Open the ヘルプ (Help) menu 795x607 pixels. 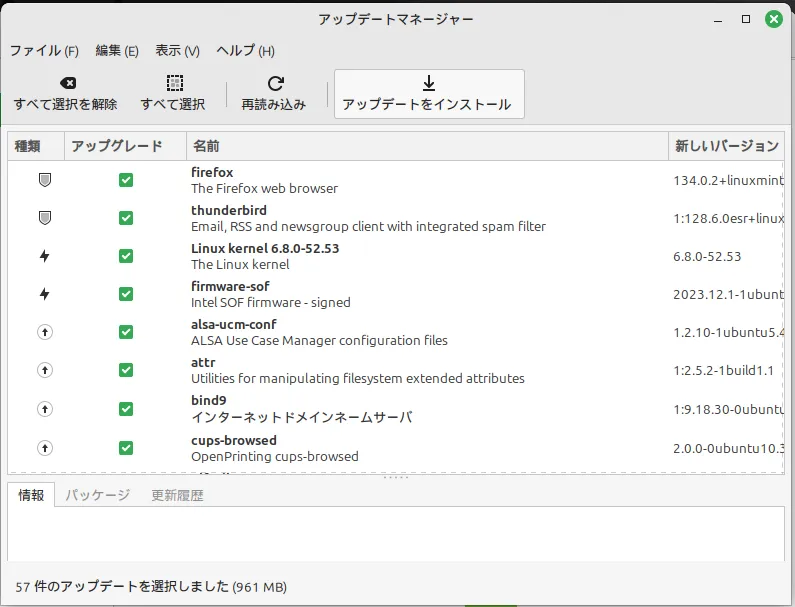pos(245,51)
